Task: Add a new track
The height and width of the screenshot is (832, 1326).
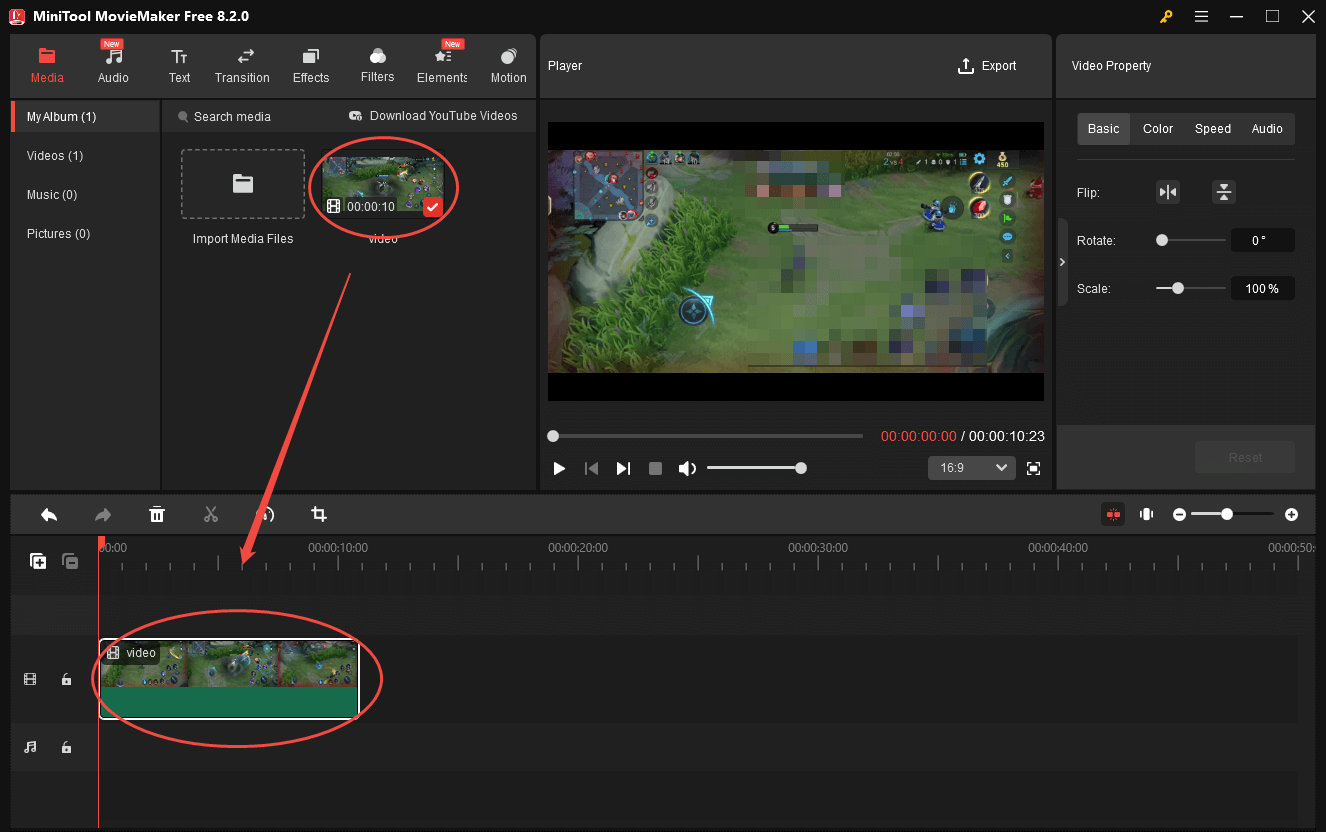Action: [38, 562]
